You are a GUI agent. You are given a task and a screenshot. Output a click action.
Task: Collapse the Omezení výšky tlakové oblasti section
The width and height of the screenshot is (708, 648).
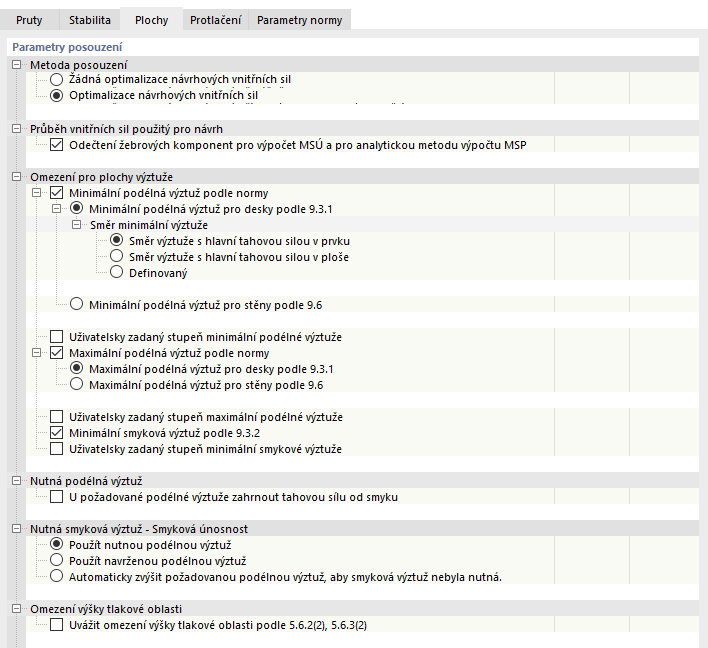pyautogui.click(x=17, y=610)
